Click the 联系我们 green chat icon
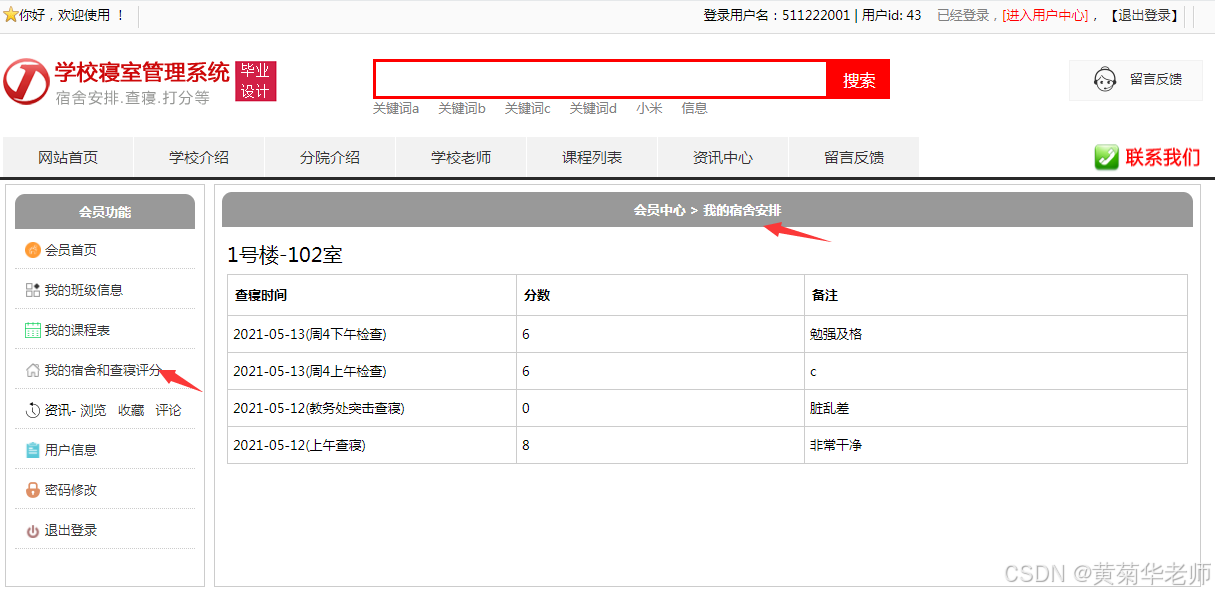This screenshot has height=593, width=1215. [x=1107, y=157]
